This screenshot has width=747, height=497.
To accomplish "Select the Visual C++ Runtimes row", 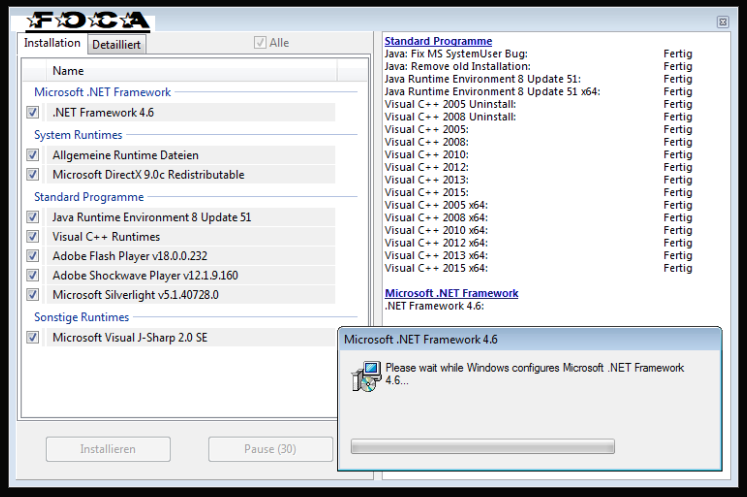I will (x=191, y=237).
